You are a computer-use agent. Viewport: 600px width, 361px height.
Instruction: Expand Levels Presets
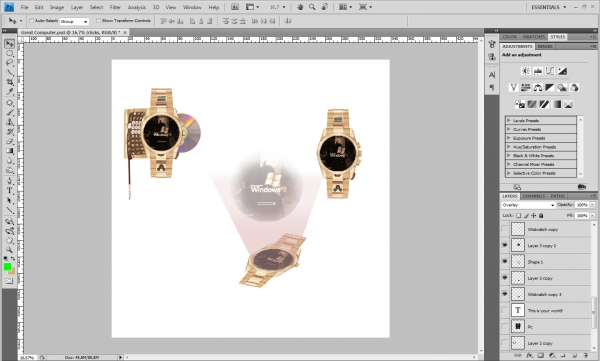point(509,120)
